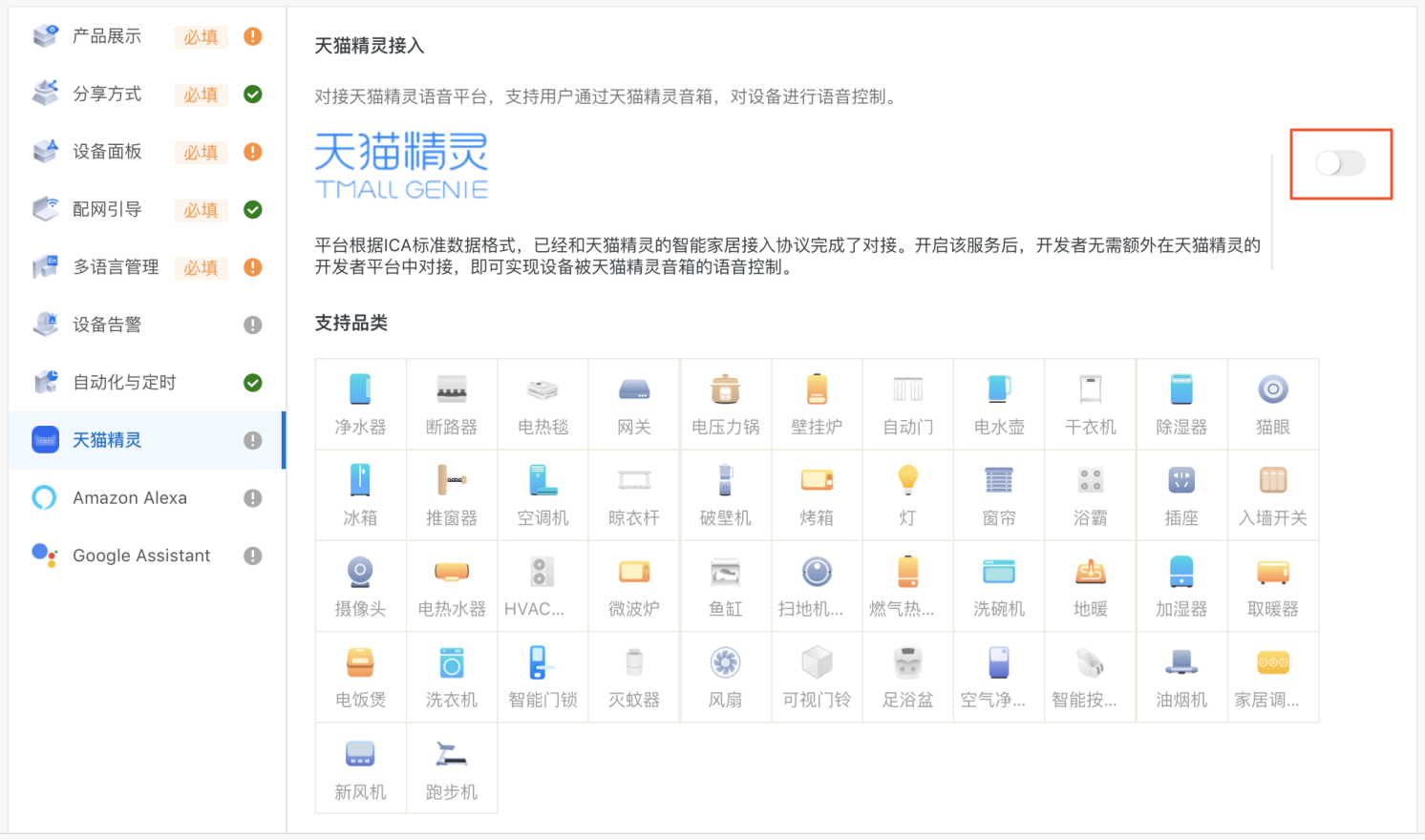1425x840 pixels.
Task: Click the Tmall Genie logo
Action: 402,165
